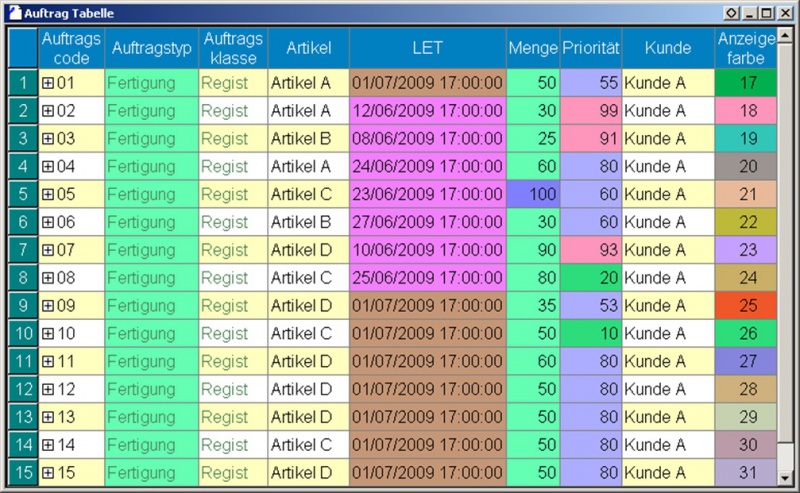Expand order 05 tree node

coord(47,194)
